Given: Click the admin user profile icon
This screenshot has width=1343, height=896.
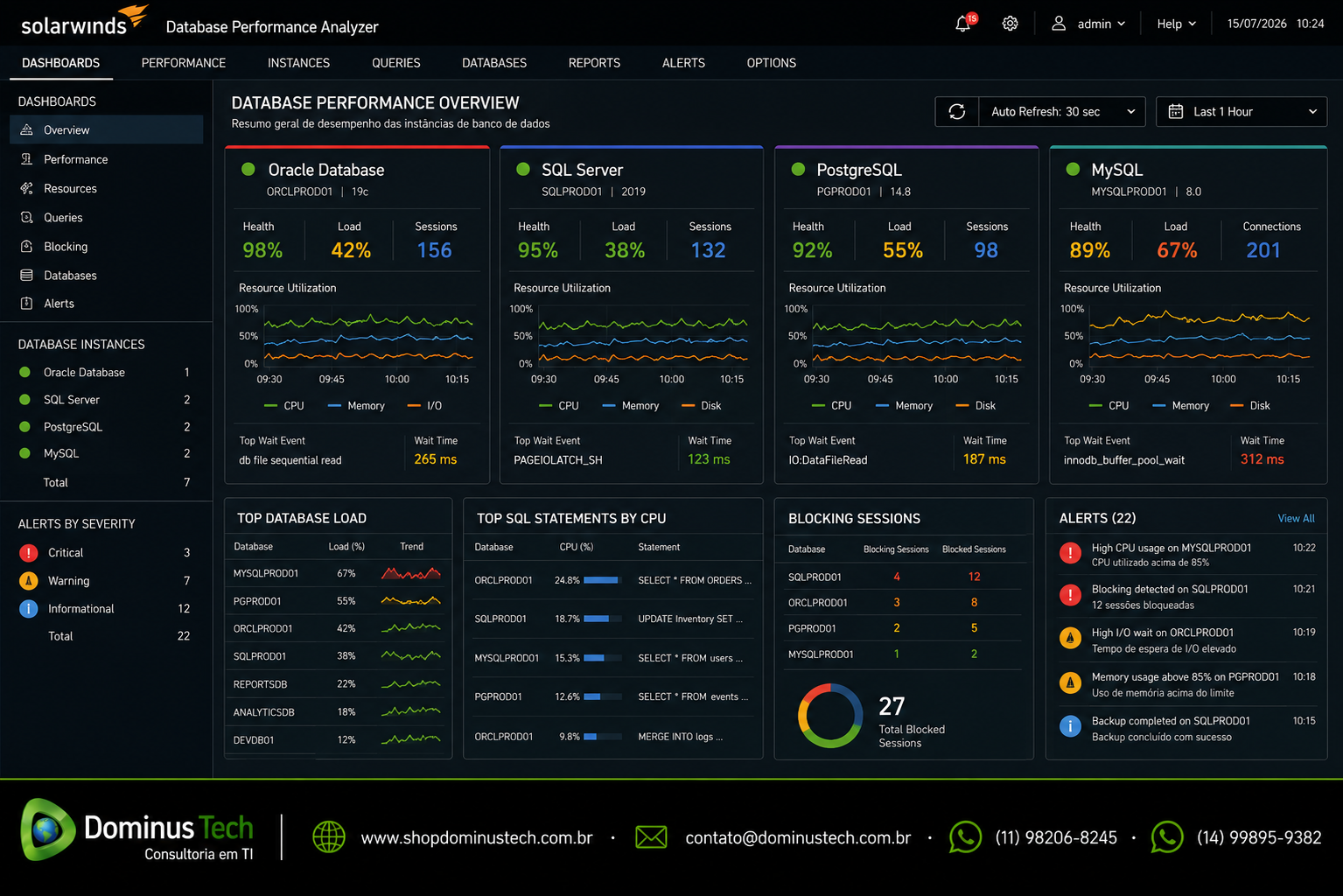Looking at the screenshot, I should pos(1059,24).
